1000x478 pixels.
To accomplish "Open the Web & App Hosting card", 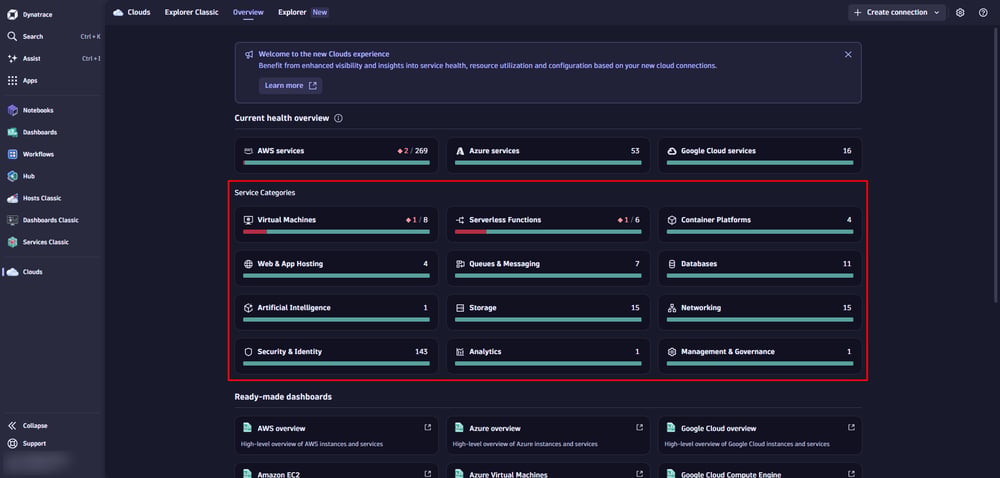I will pos(337,268).
